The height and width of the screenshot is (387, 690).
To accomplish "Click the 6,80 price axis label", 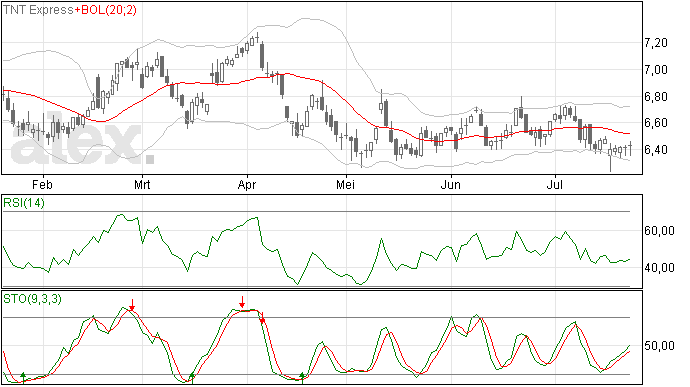I will [656, 96].
